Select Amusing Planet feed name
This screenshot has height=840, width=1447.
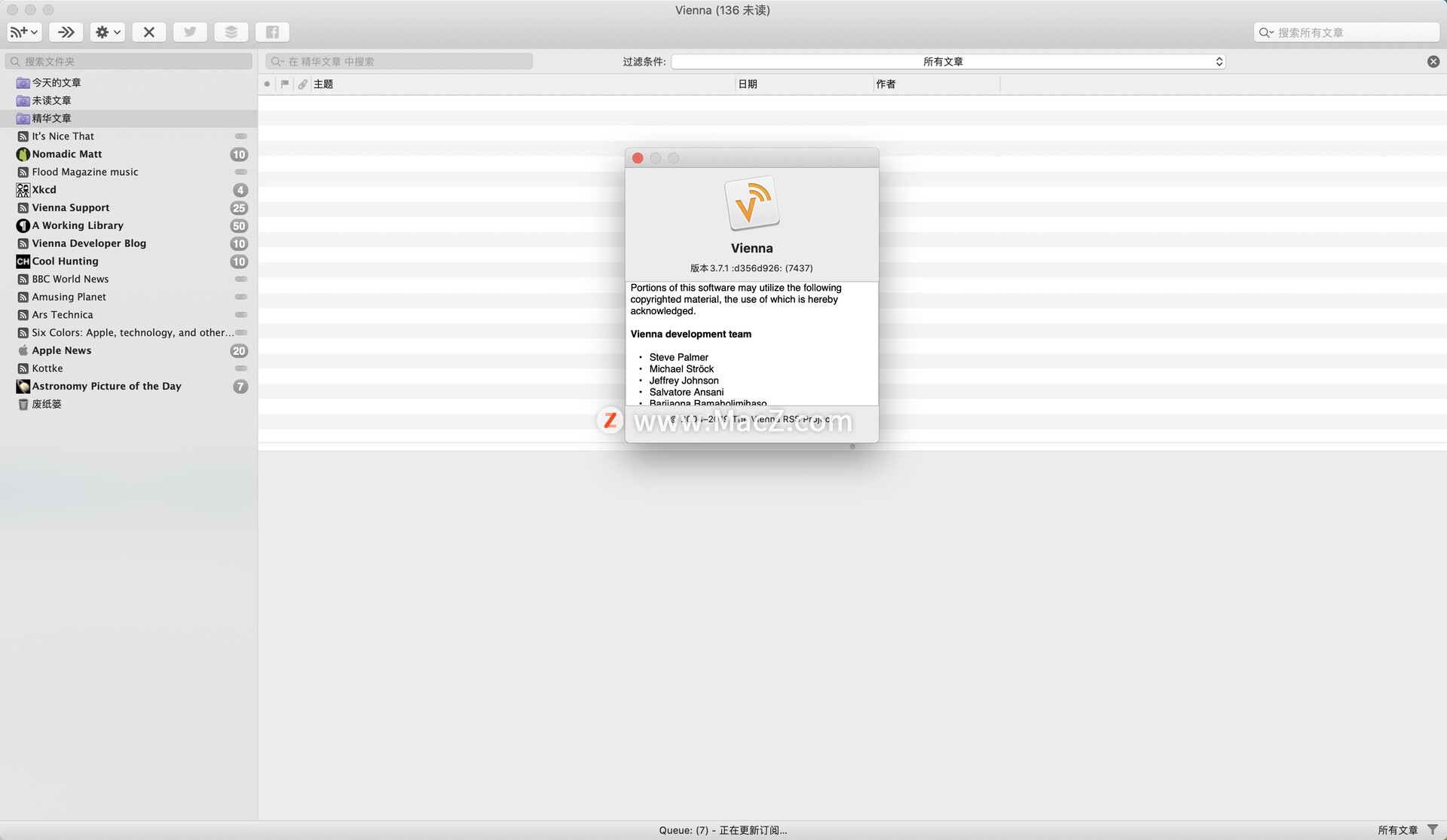69,297
